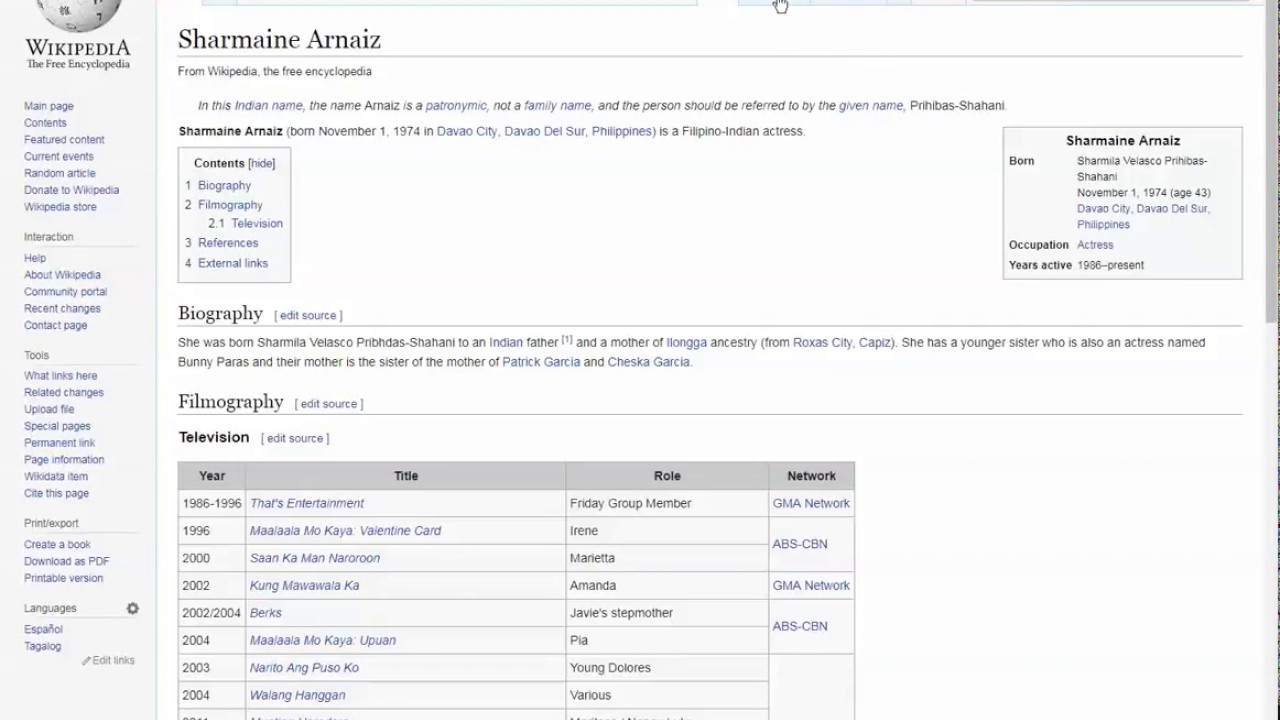Open the Contact page link

coord(55,325)
